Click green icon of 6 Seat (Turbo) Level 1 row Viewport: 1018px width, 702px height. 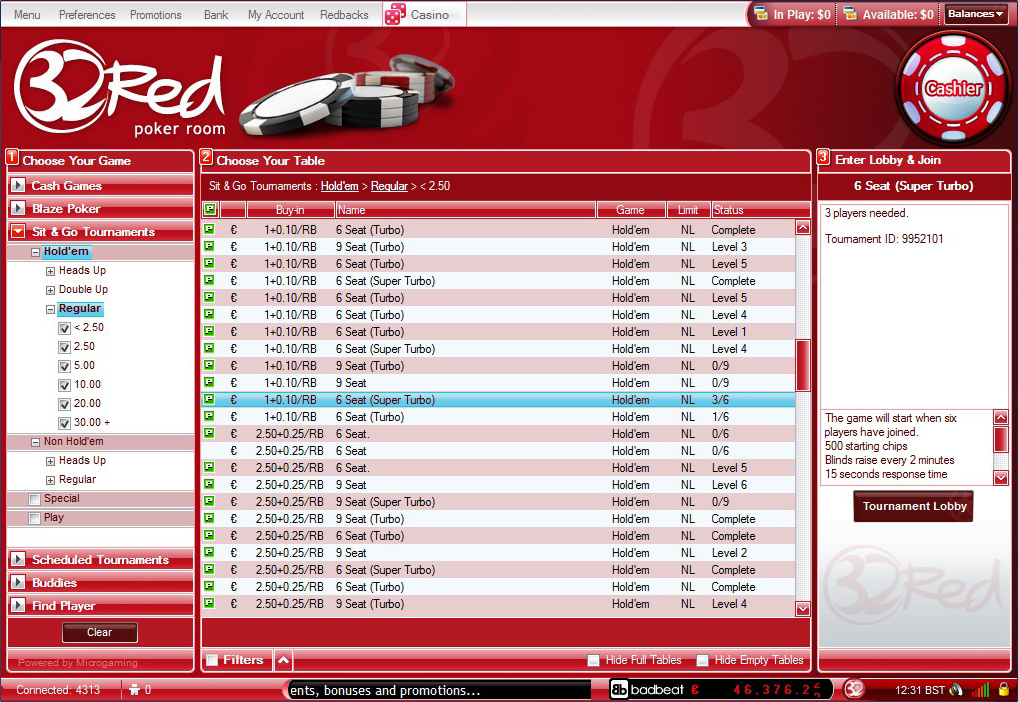pos(209,331)
